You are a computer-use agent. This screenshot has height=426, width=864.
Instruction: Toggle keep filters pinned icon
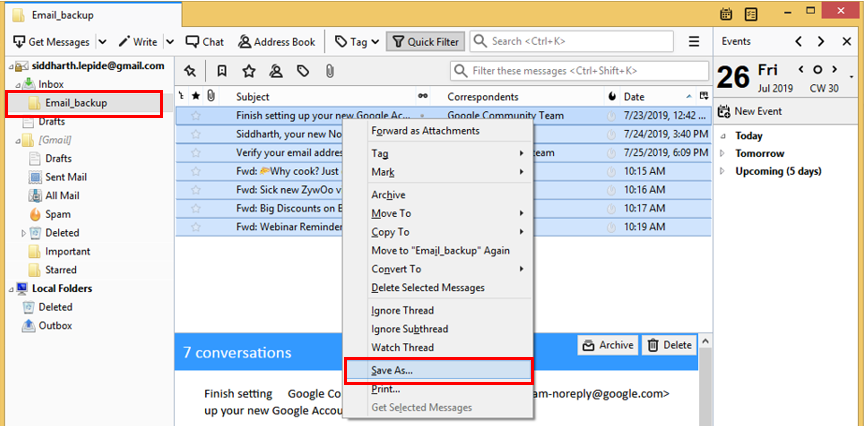coord(190,71)
